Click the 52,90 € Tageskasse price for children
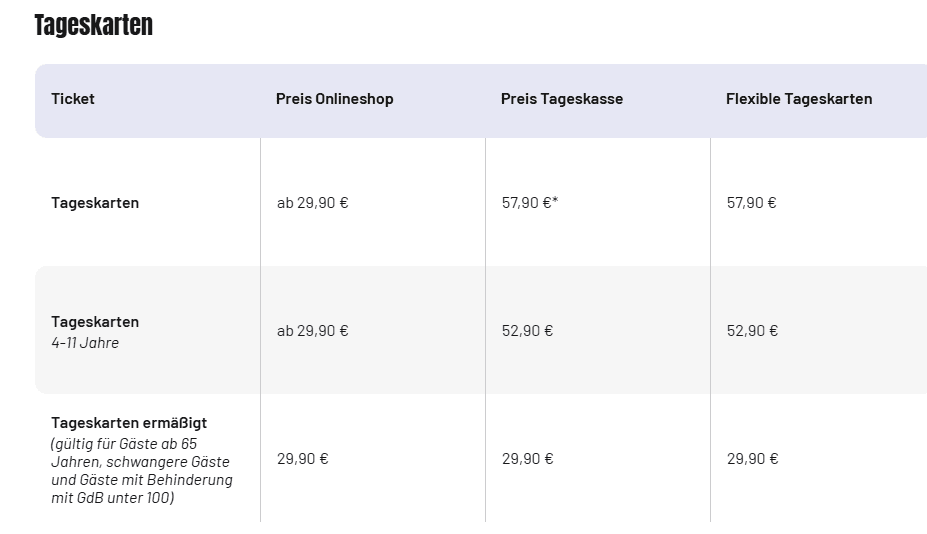 coord(527,331)
